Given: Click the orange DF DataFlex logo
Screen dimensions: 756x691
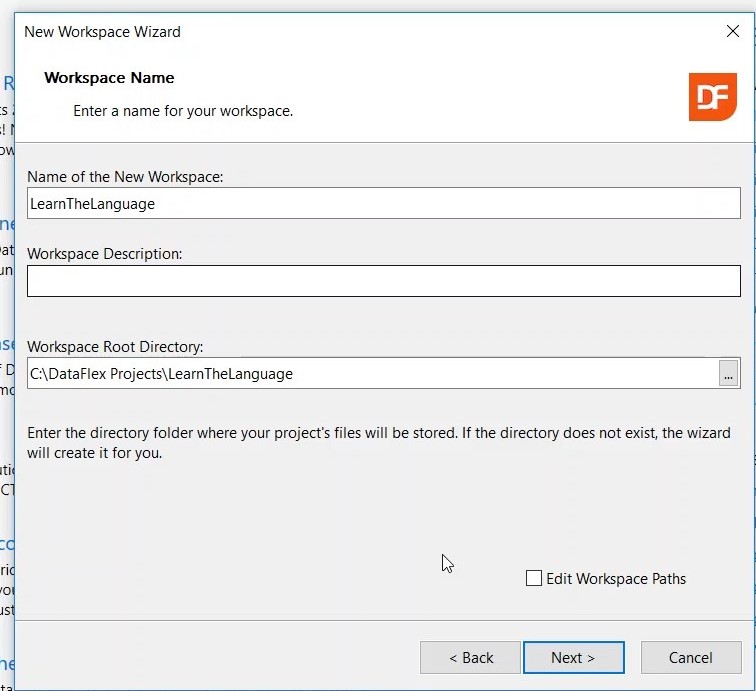Looking at the screenshot, I should [x=712, y=97].
